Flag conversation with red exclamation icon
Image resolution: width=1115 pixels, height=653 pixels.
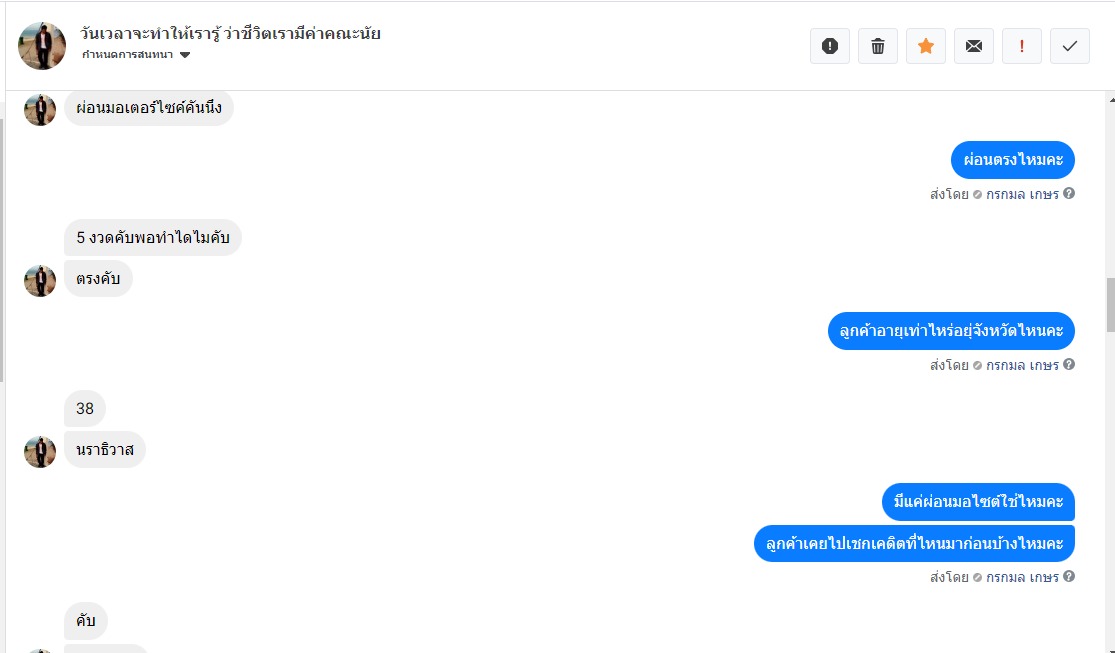1022,46
